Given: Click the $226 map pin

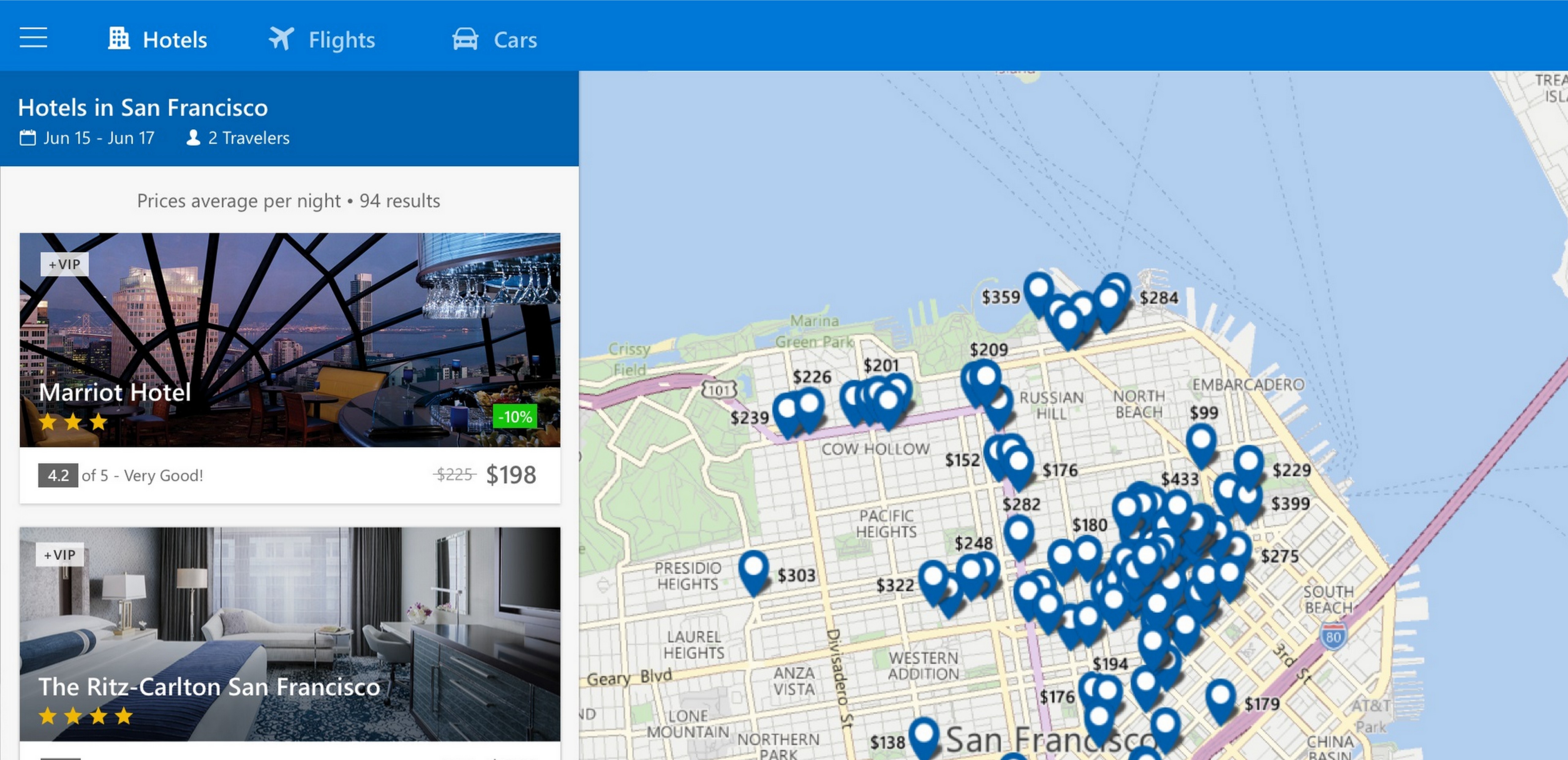Looking at the screenshot, I should coord(810,409).
